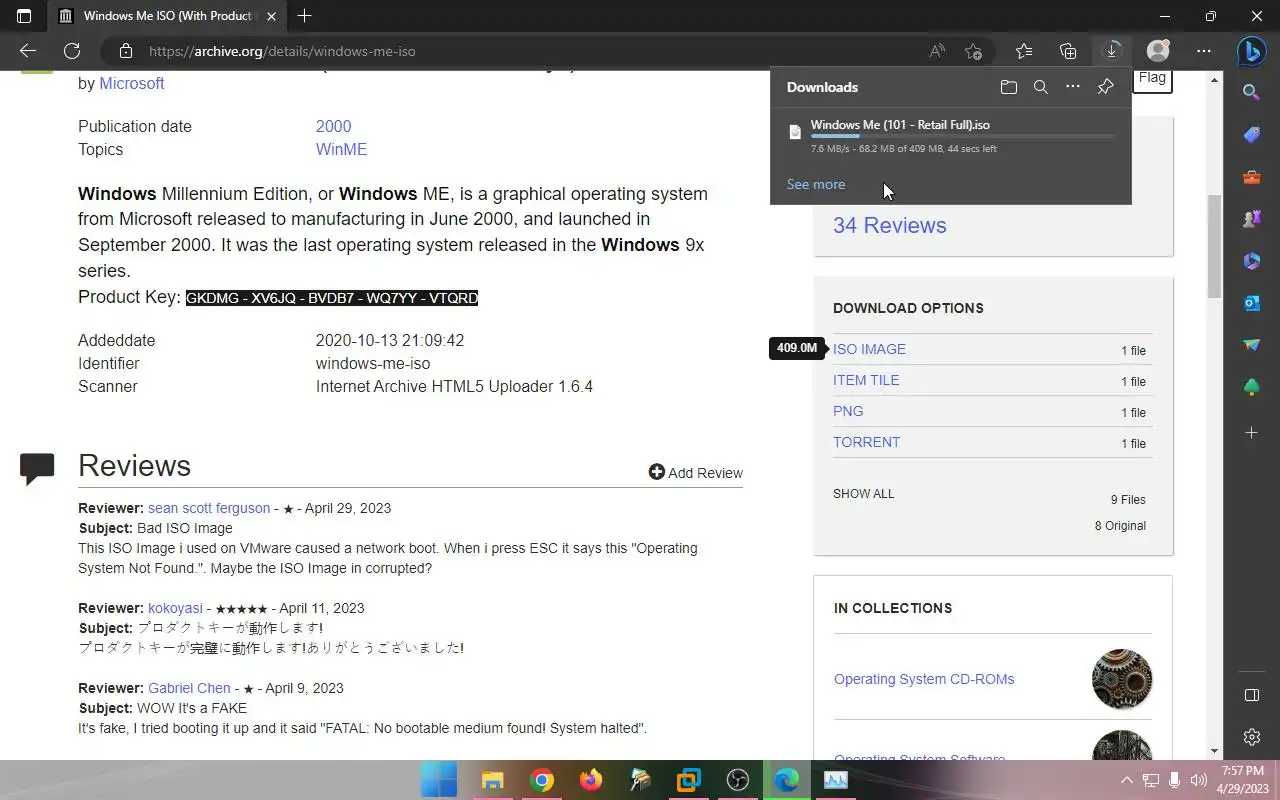Click the Windows Me ISO download progress bar

click(961, 136)
